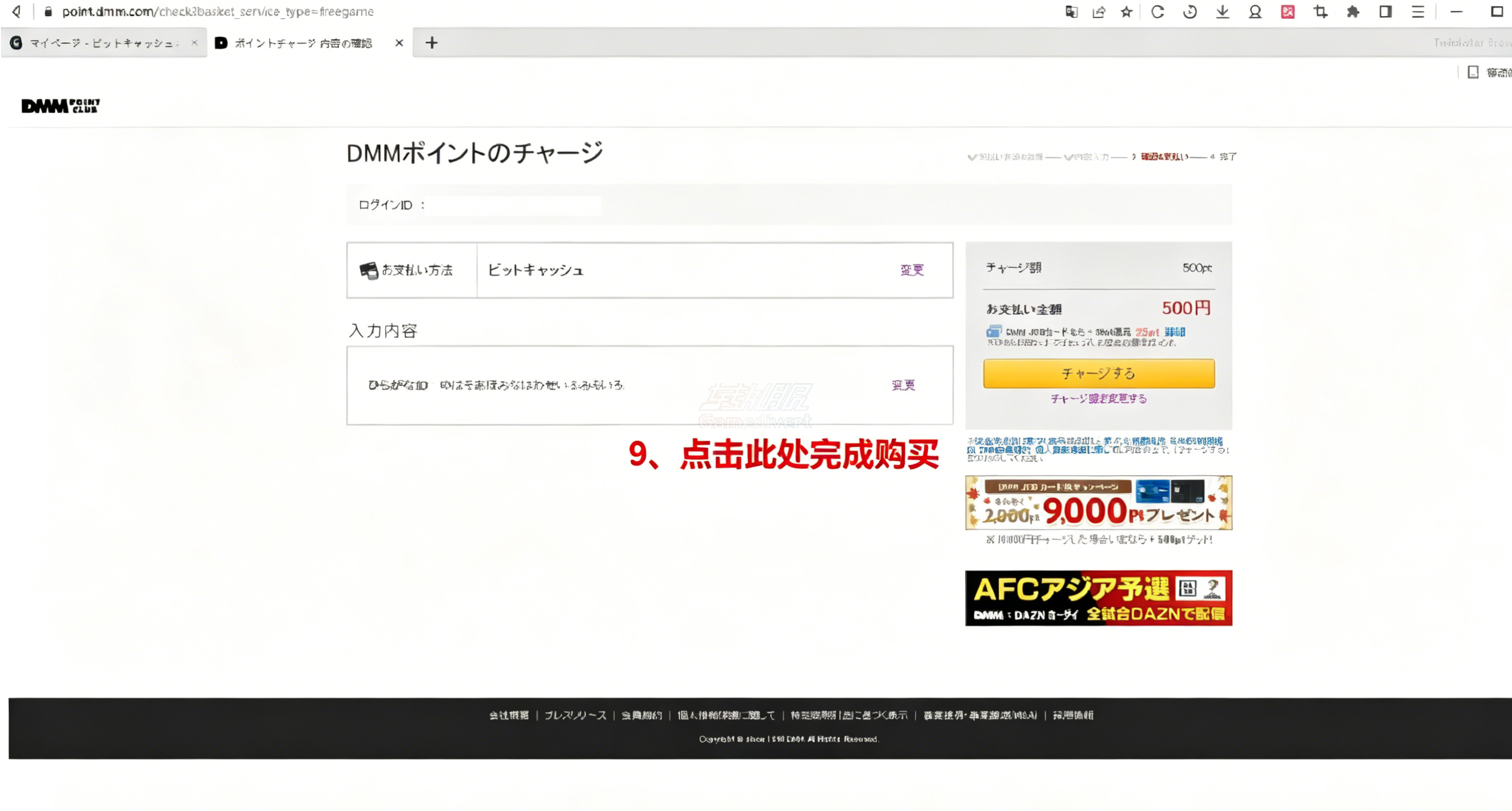
Task: Click the bookmark icon at right of bookmarks bar
Action: pyautogui.click(x=1473, y=72)
